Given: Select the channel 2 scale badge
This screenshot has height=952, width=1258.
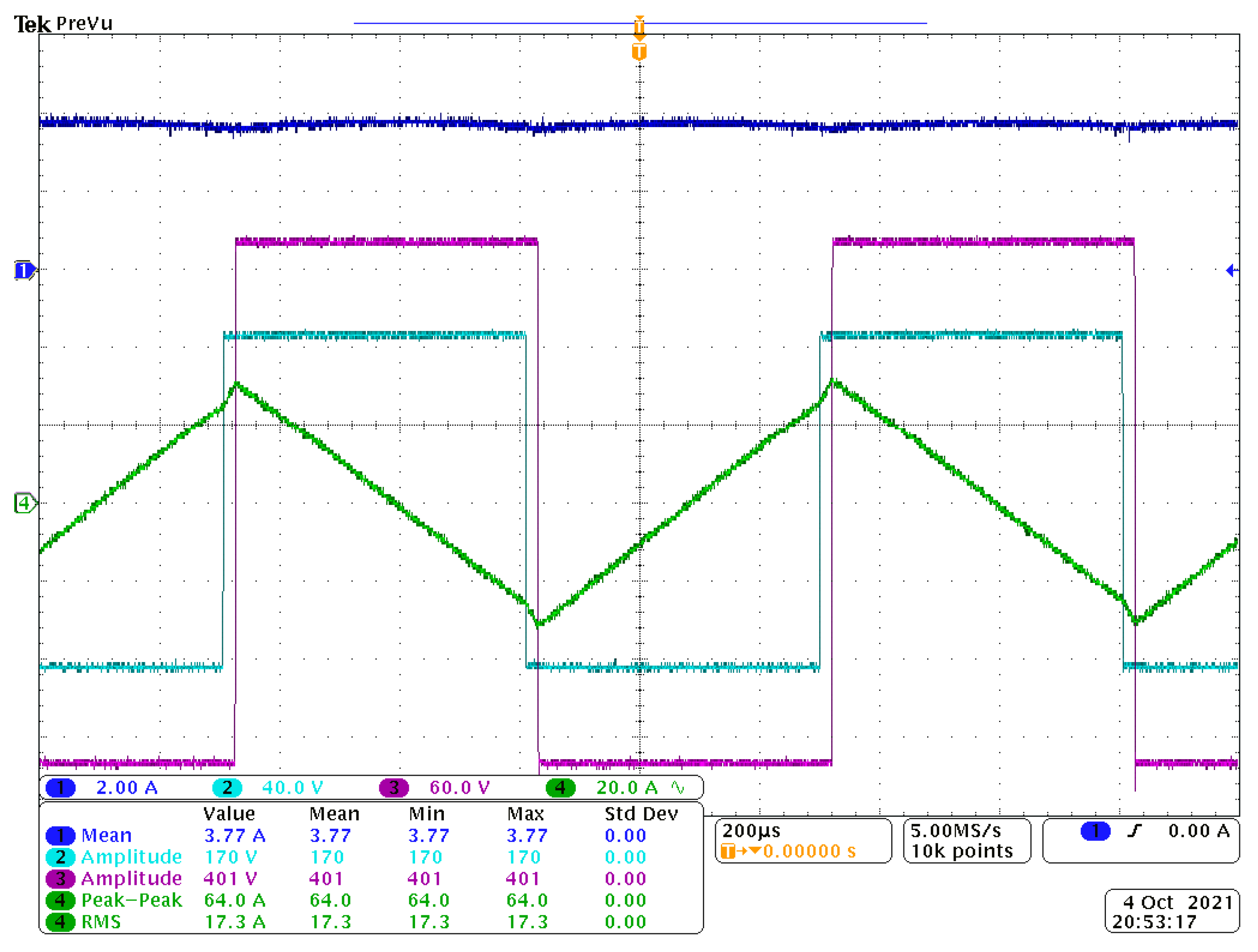Looking at the screenshot, I should (227, 788).
